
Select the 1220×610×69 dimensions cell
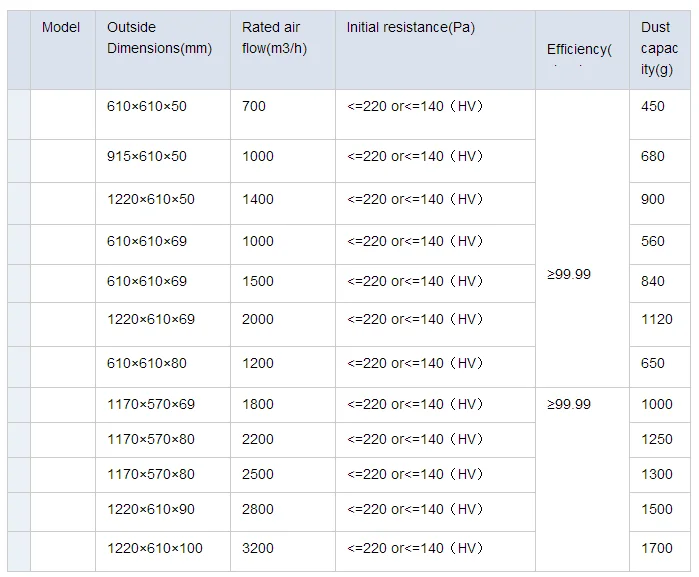coord(151,320)
